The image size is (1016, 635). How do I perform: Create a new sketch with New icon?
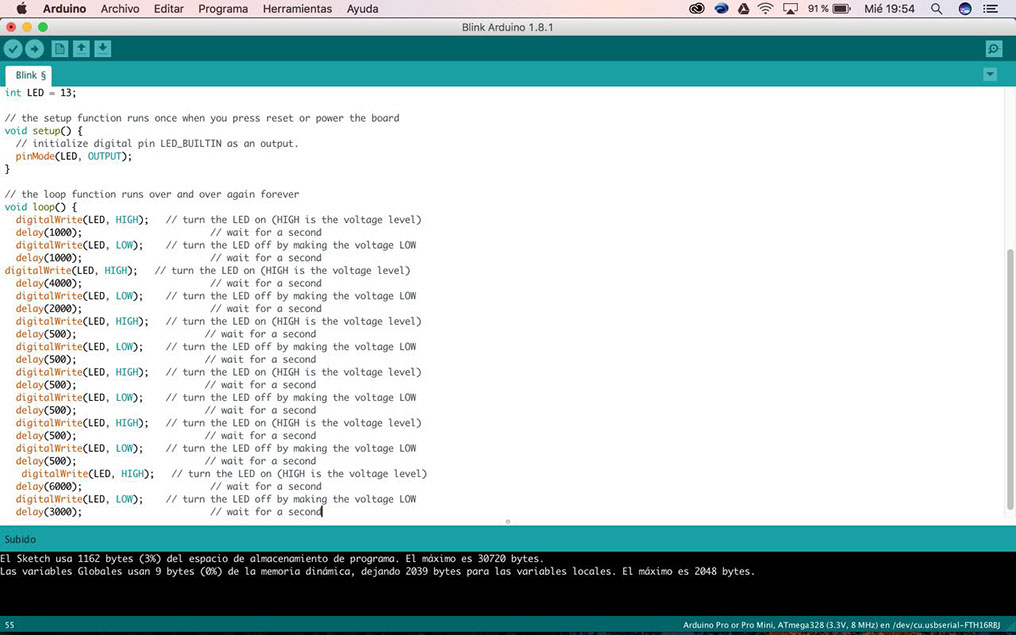click(60, 49)
